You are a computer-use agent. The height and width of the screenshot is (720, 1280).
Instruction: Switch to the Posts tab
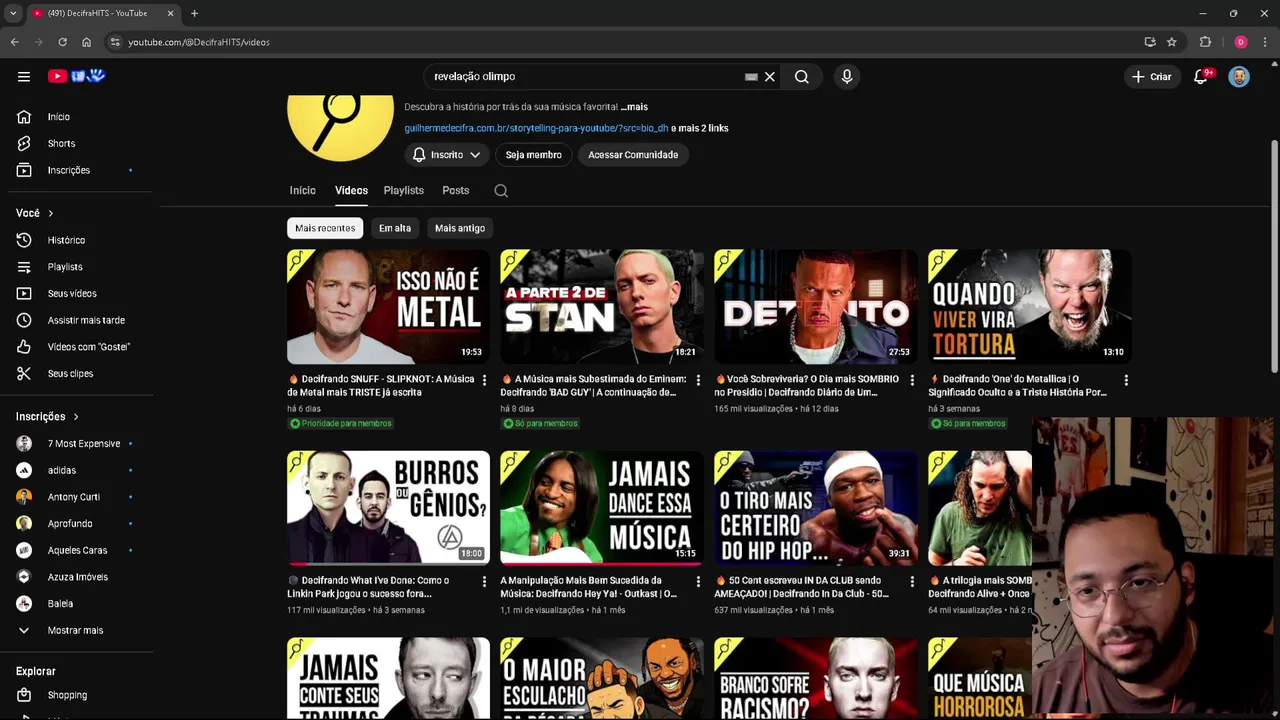[456, 190]
